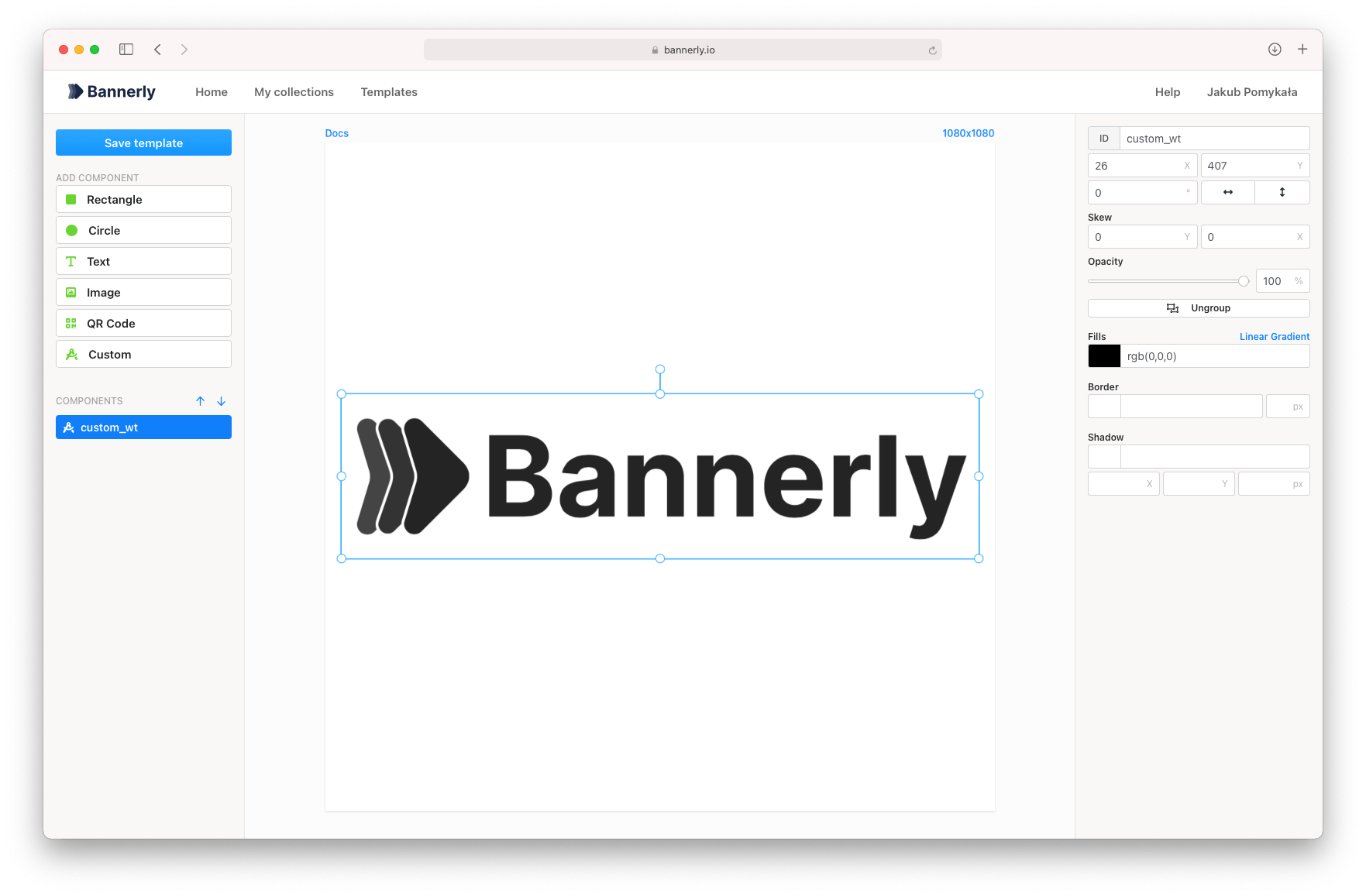
Task: Click the right-middle resize handle of selection
Action: click(x=979, y=476)
